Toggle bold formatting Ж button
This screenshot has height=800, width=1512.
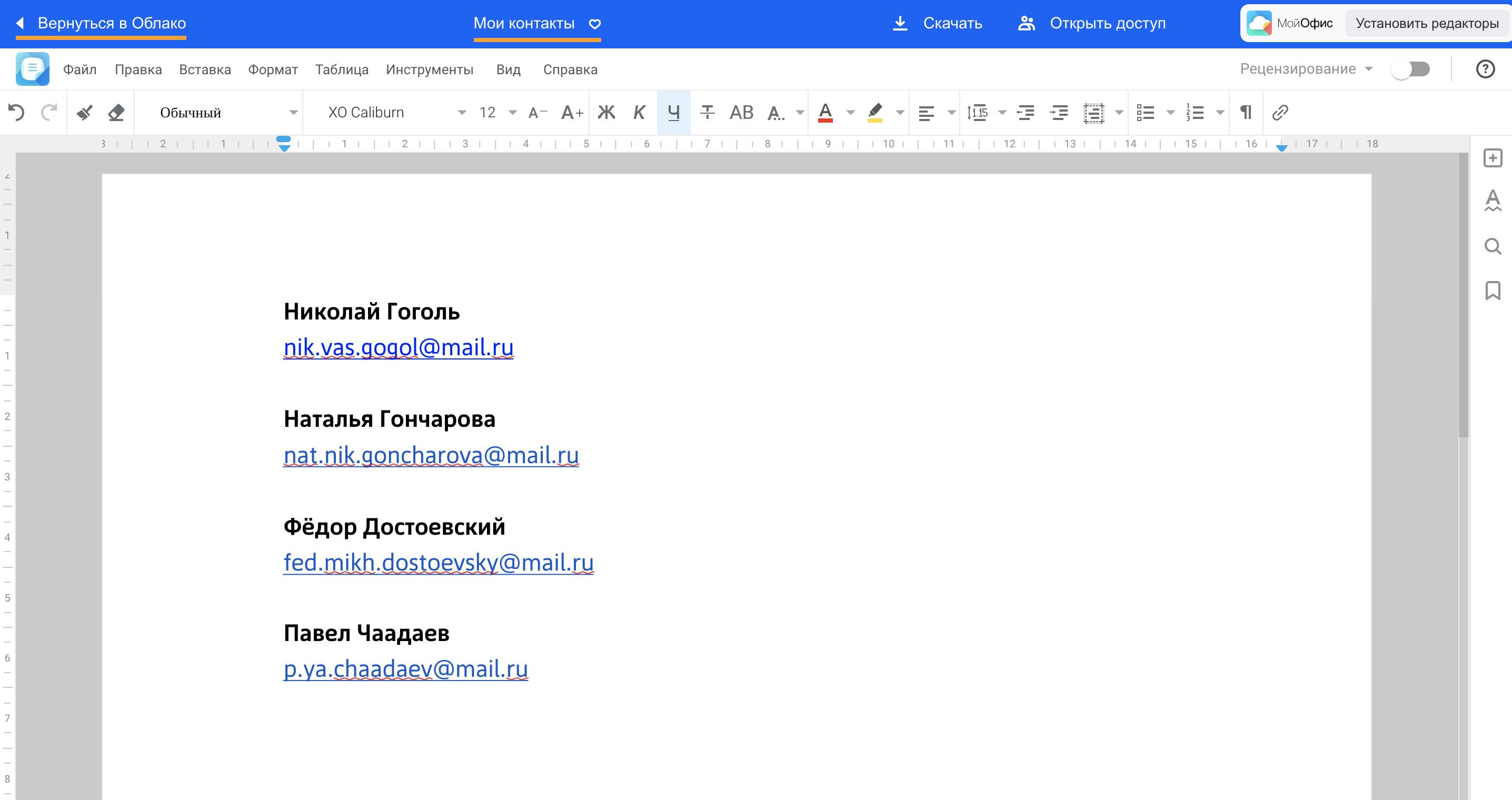[606, 112]
